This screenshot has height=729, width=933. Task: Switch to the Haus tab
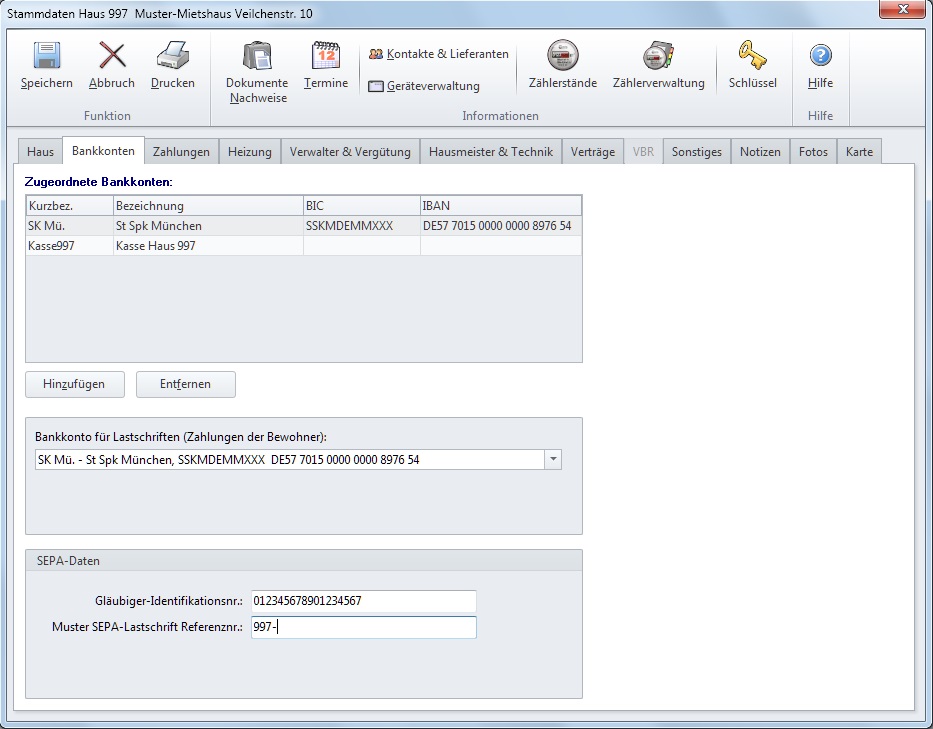(x=40, y=152)
